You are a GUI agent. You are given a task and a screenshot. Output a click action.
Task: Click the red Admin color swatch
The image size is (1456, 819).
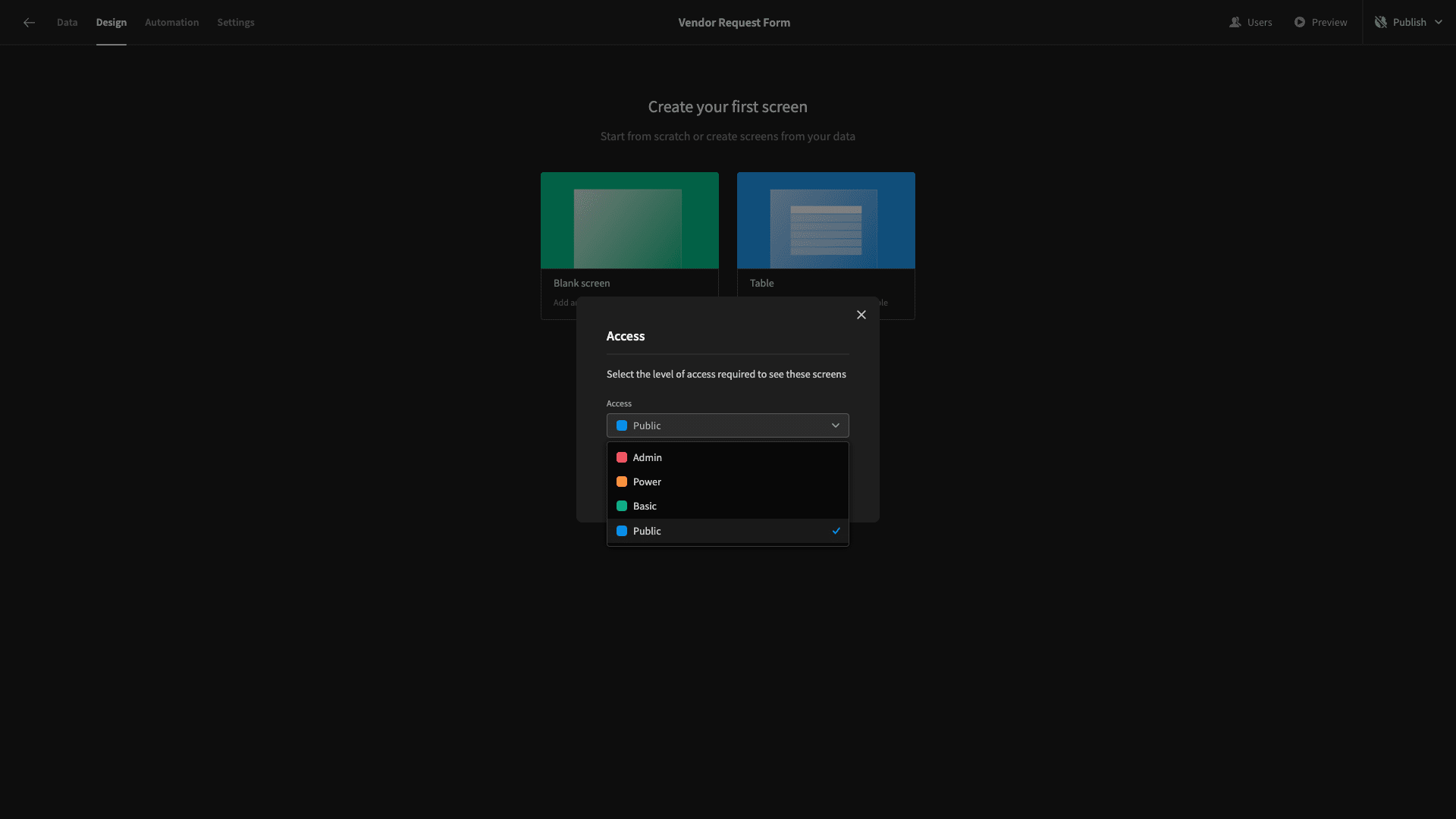tap(622, 457)
